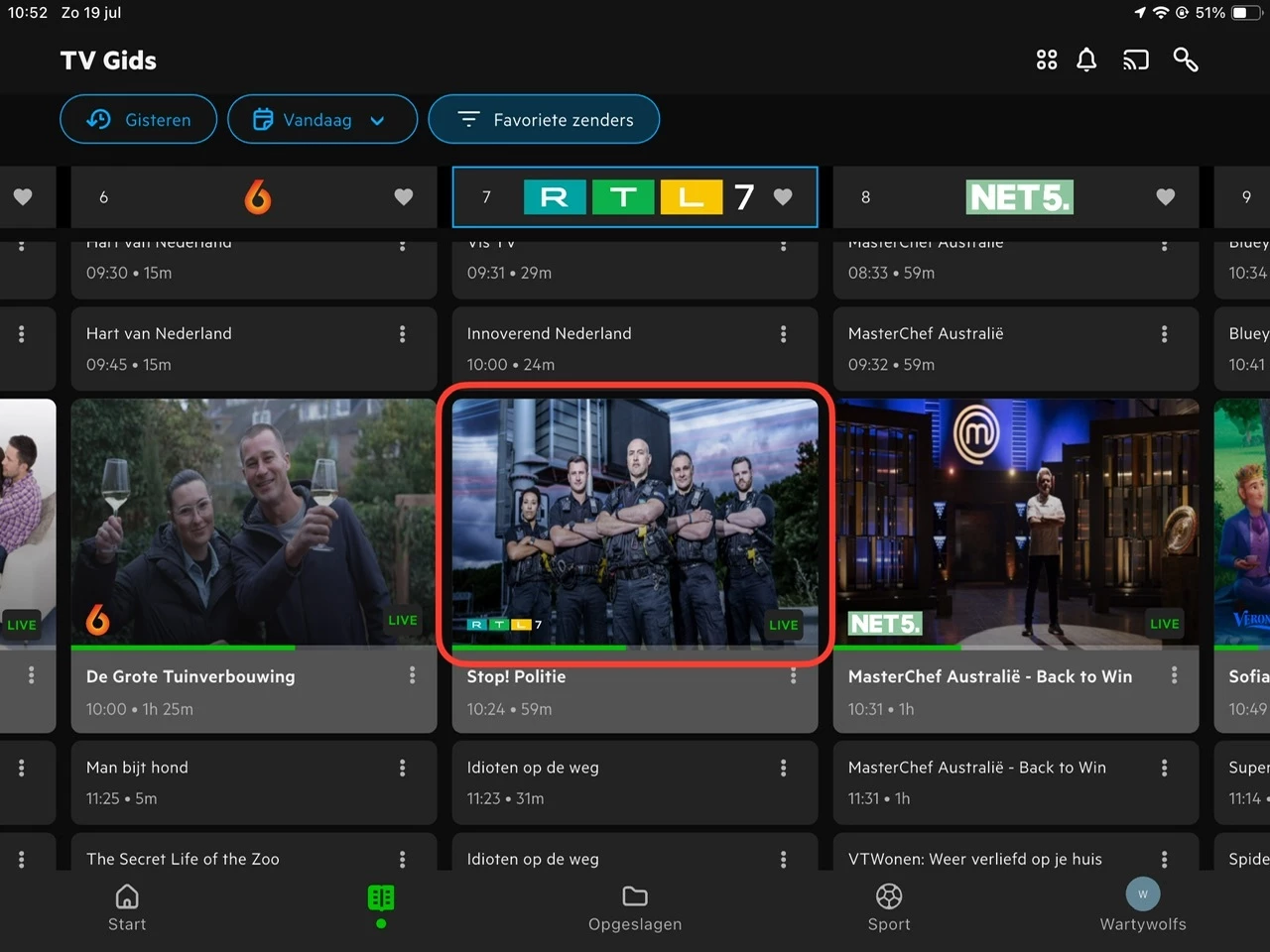Select the channel 6 logo in the header
This screenshot has height=952, width=1270.
point(258,197)
